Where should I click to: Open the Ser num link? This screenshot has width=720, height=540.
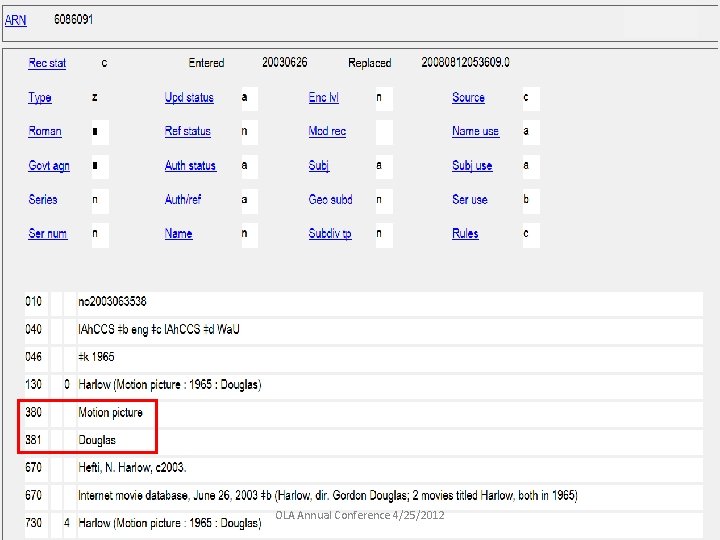pyautogui.click(x=48, y=234)
